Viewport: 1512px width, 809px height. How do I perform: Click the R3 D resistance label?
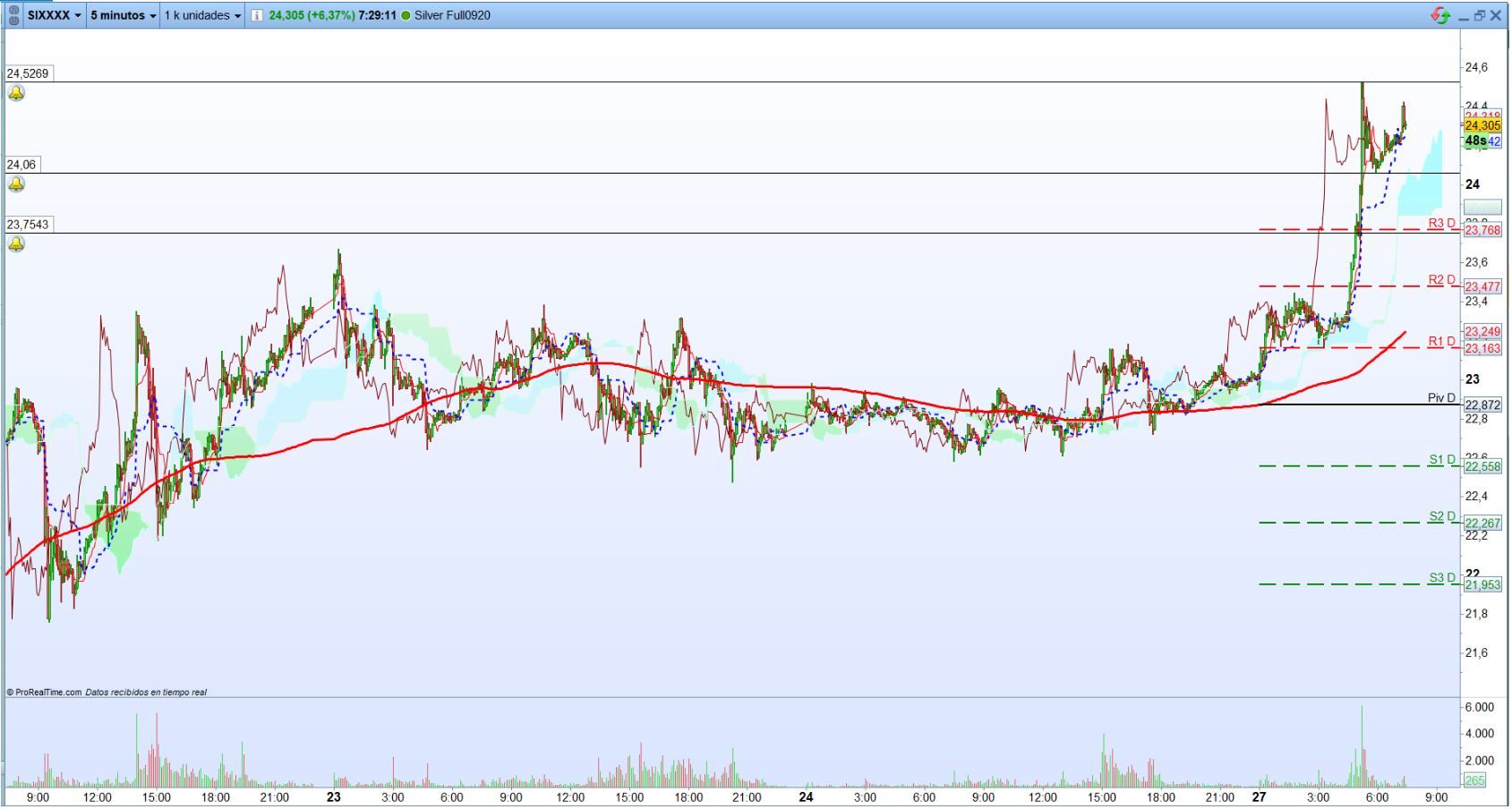tap(1441, 223)
